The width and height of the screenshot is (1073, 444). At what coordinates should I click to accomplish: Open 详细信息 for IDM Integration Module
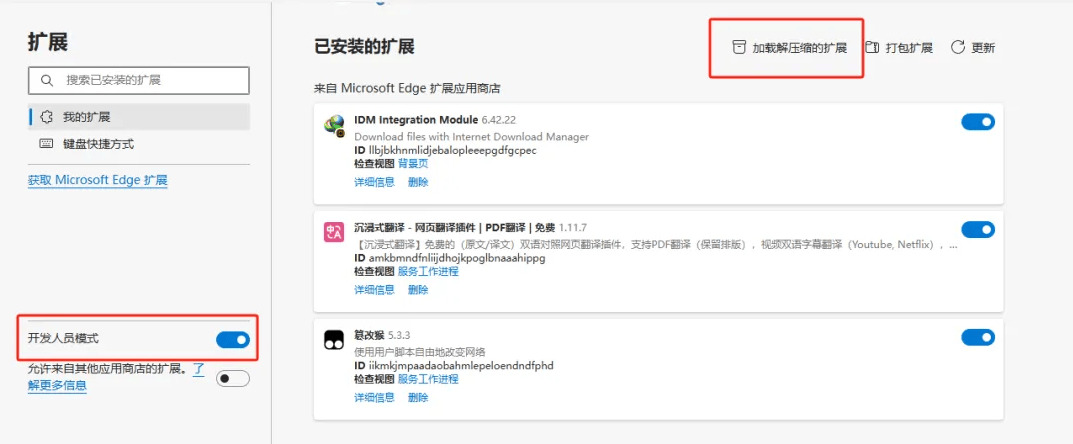point(374,183)
